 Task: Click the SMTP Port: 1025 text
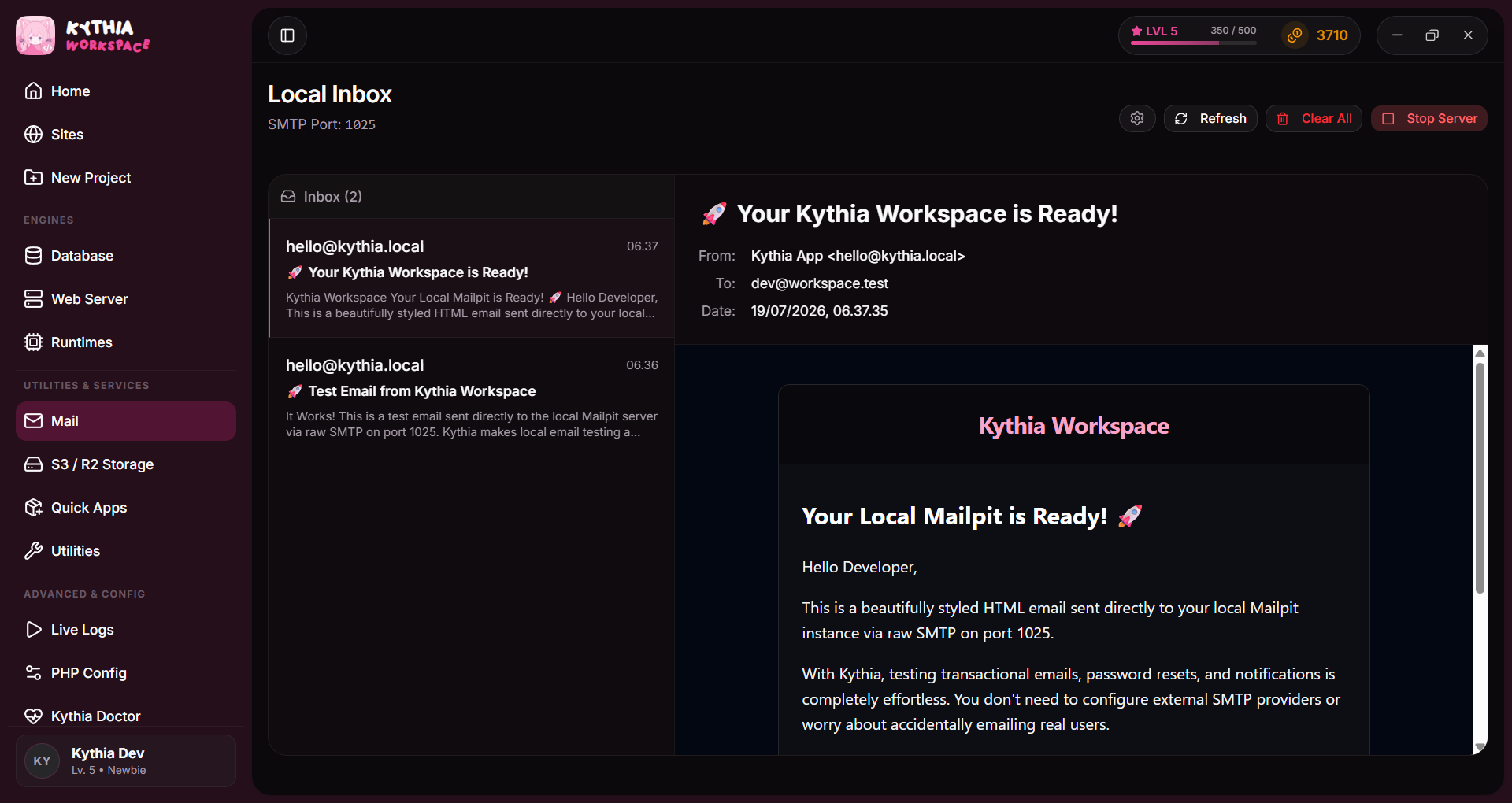[321, 124]
